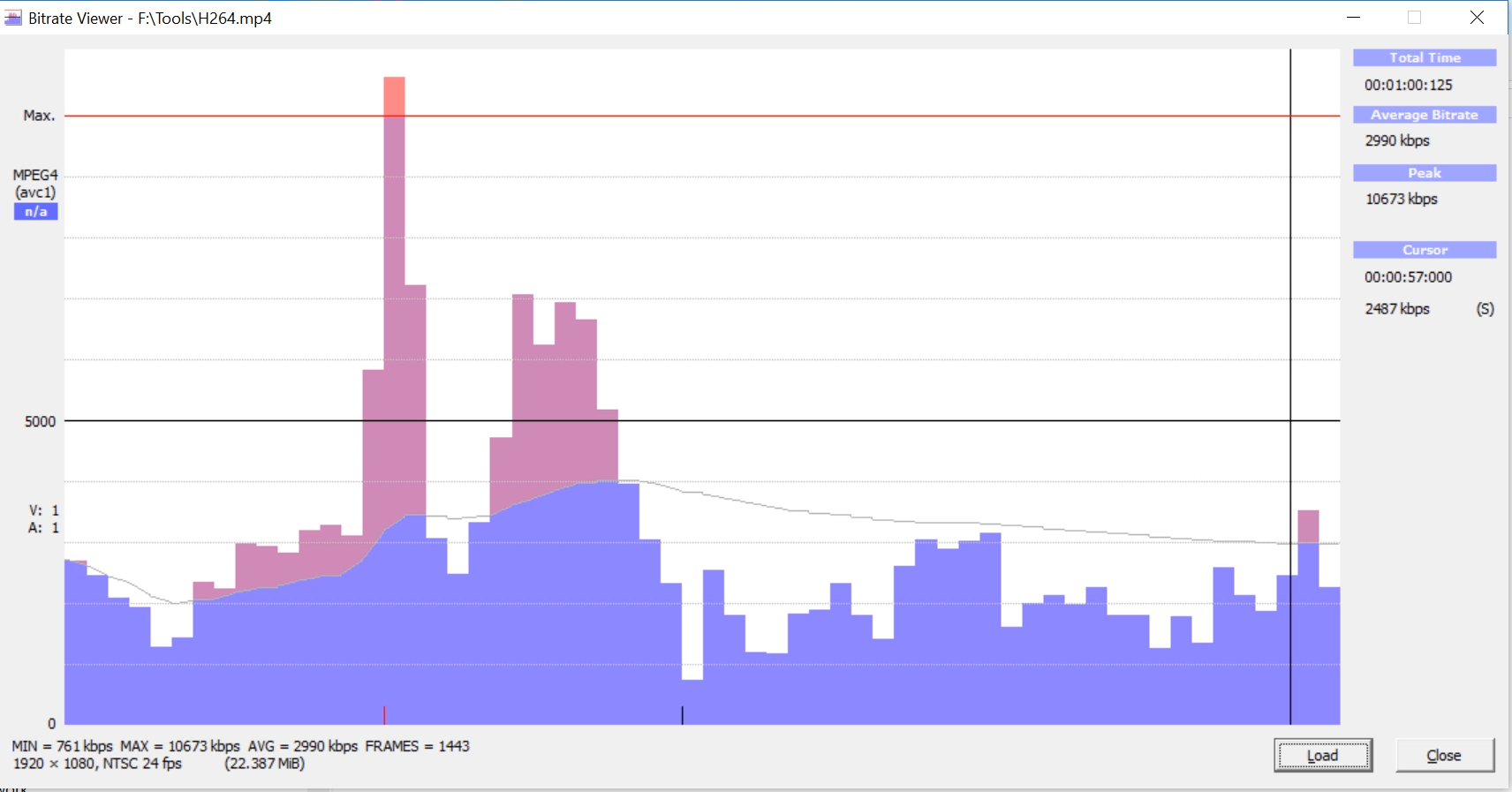Click the total time value 00:01:00:125
This screenshot has height=792, width=1512.
point(1408,85)
